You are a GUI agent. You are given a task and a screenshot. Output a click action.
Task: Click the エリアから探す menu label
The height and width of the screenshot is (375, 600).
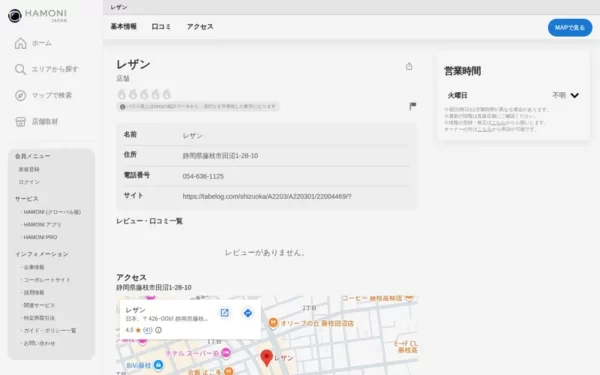coord(55,69)
